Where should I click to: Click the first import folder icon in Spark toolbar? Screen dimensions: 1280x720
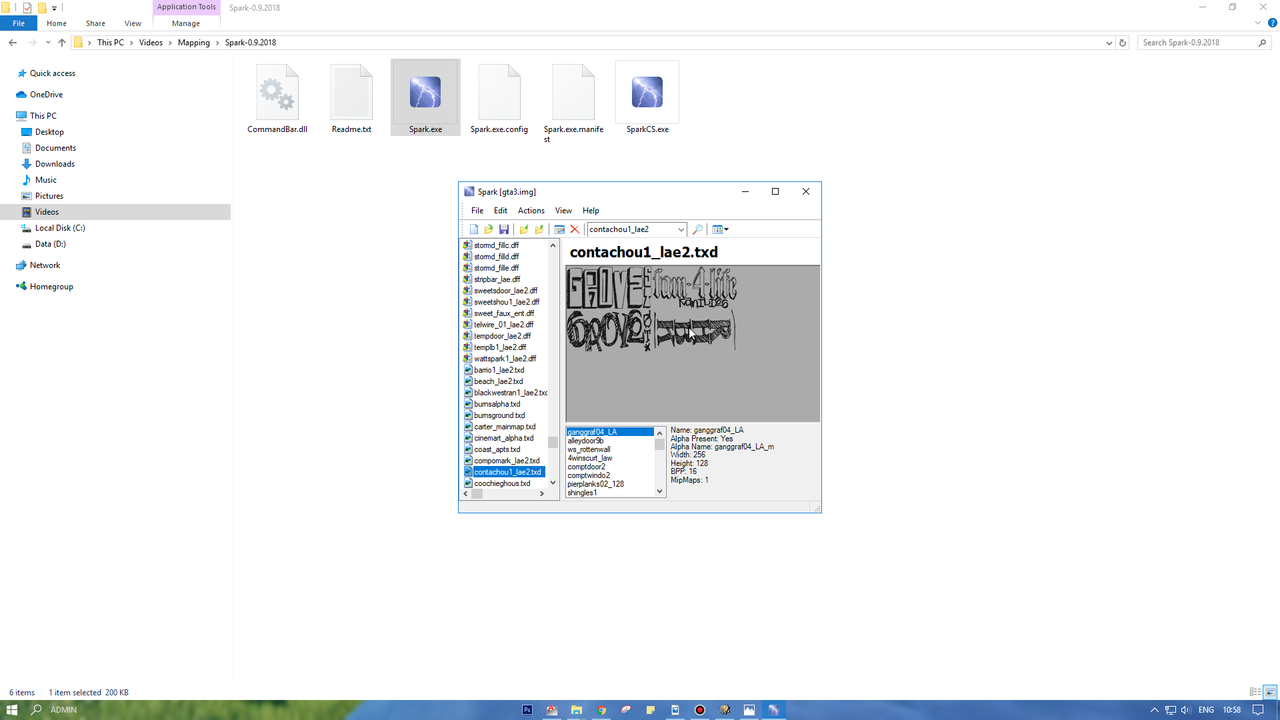point(524,229)
